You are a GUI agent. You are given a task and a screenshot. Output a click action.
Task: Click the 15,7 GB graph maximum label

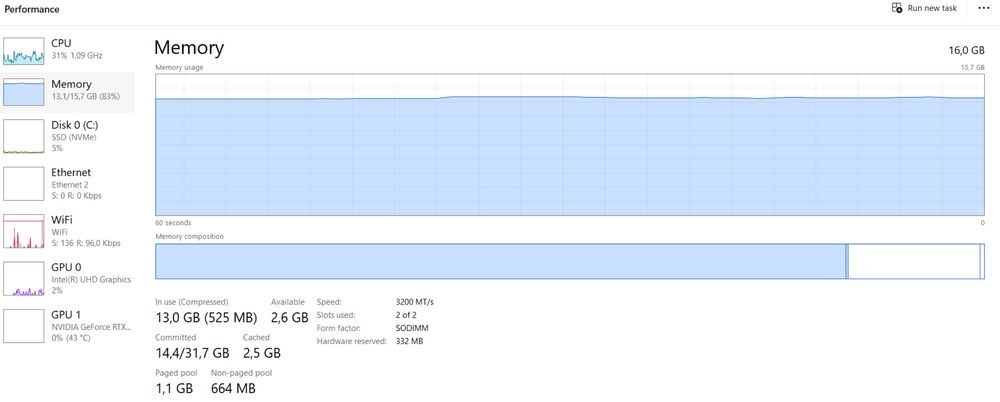[973, 67]
